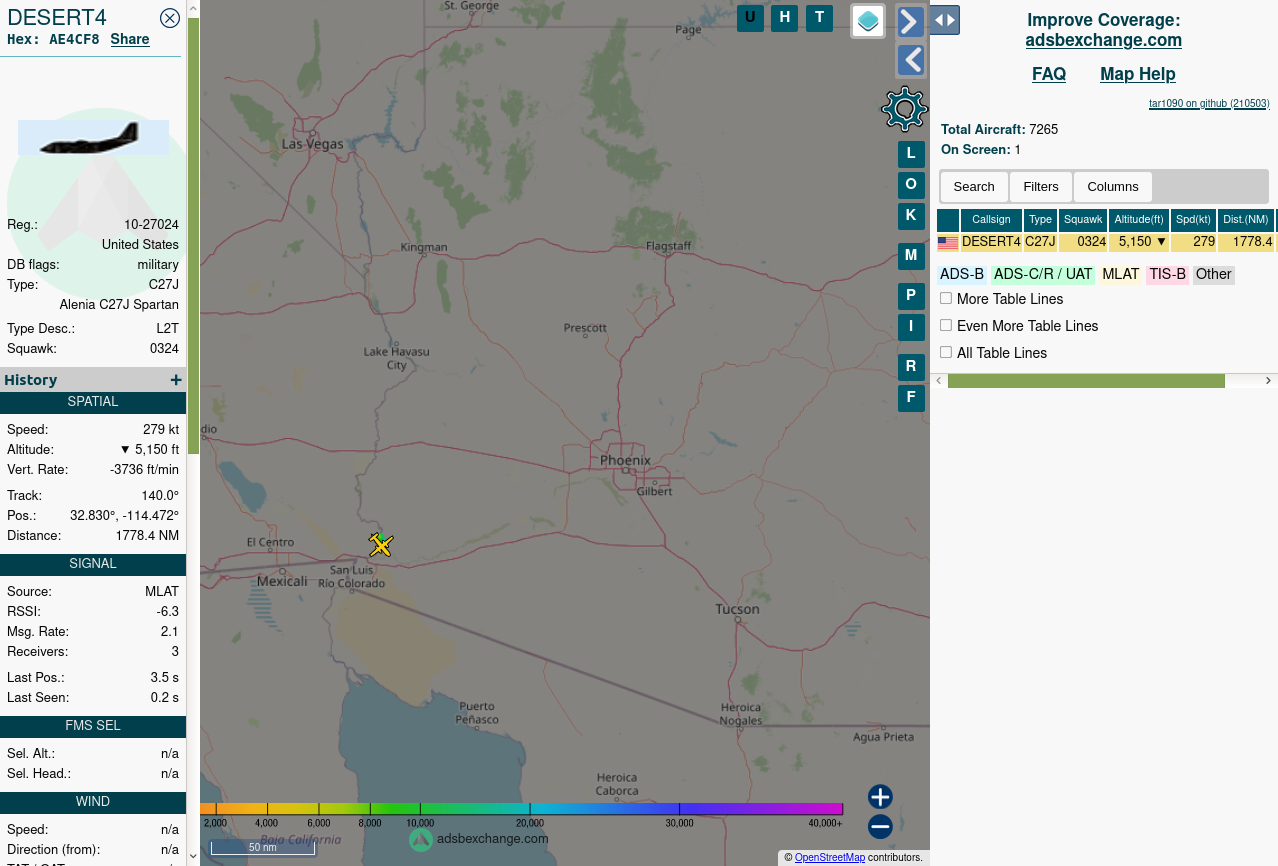
Task: Open tar1090 on github link
Action: 1209,103
